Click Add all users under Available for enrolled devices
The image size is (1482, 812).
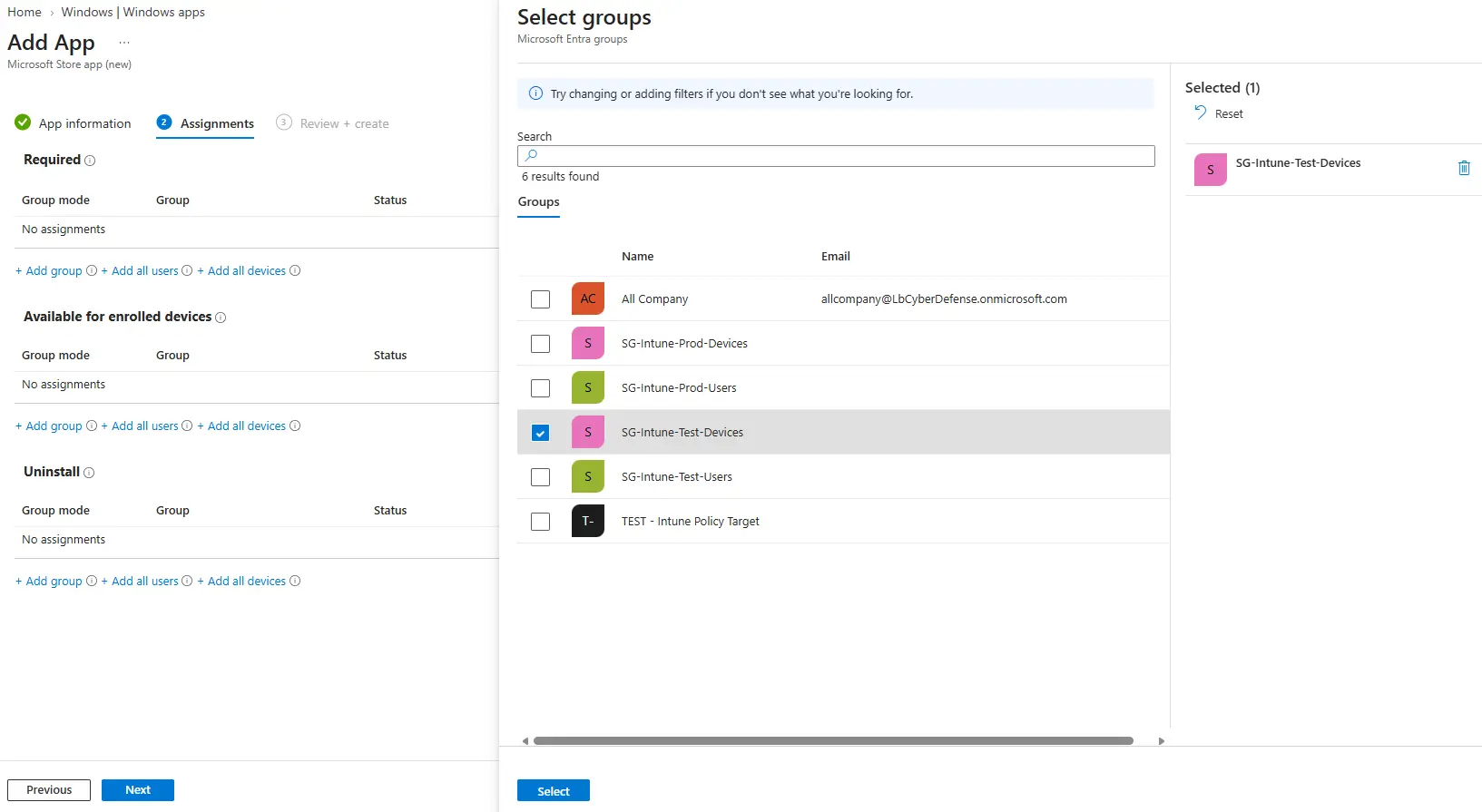140,426
